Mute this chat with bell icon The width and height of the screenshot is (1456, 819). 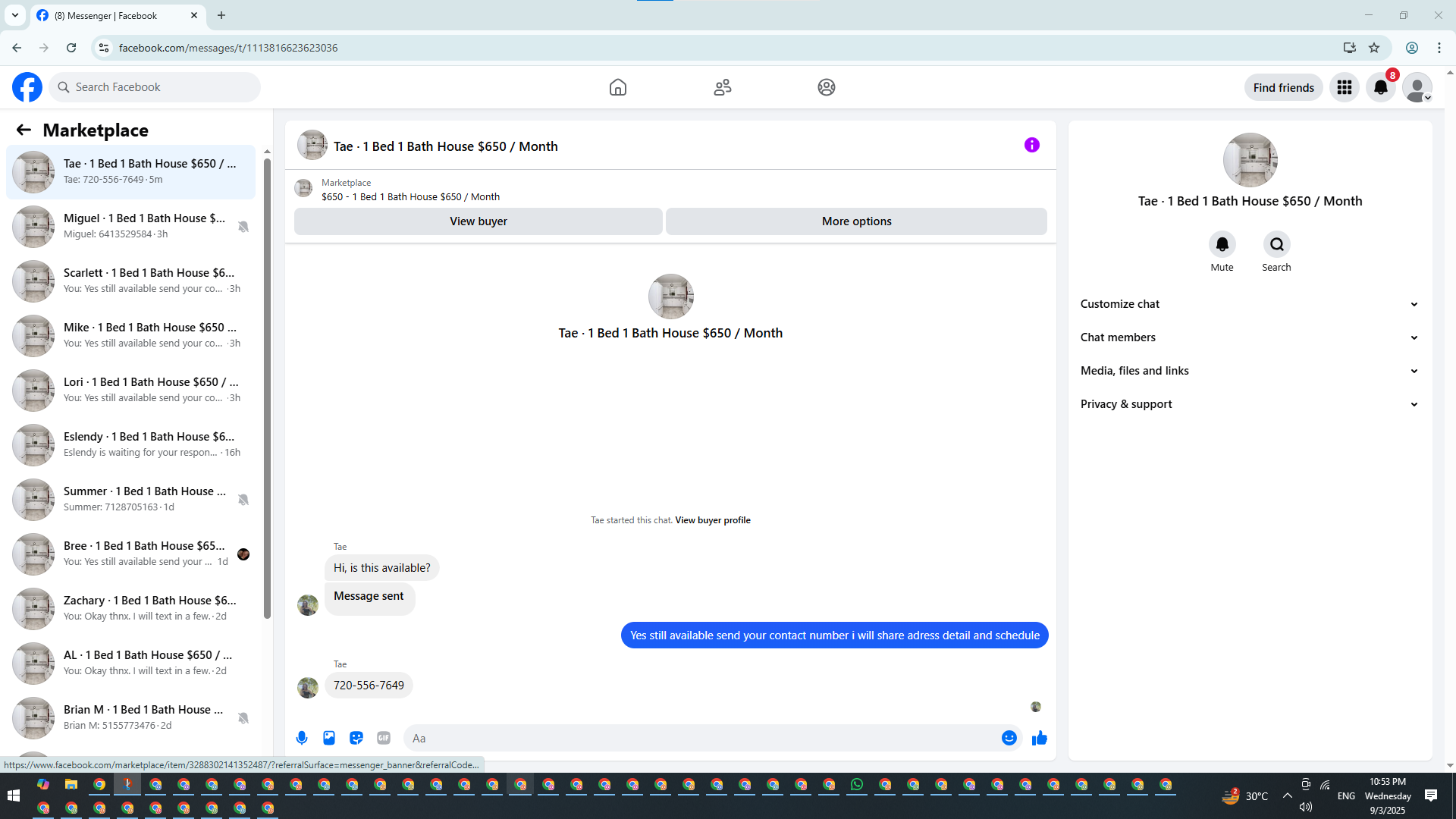tap(1222, 244)
